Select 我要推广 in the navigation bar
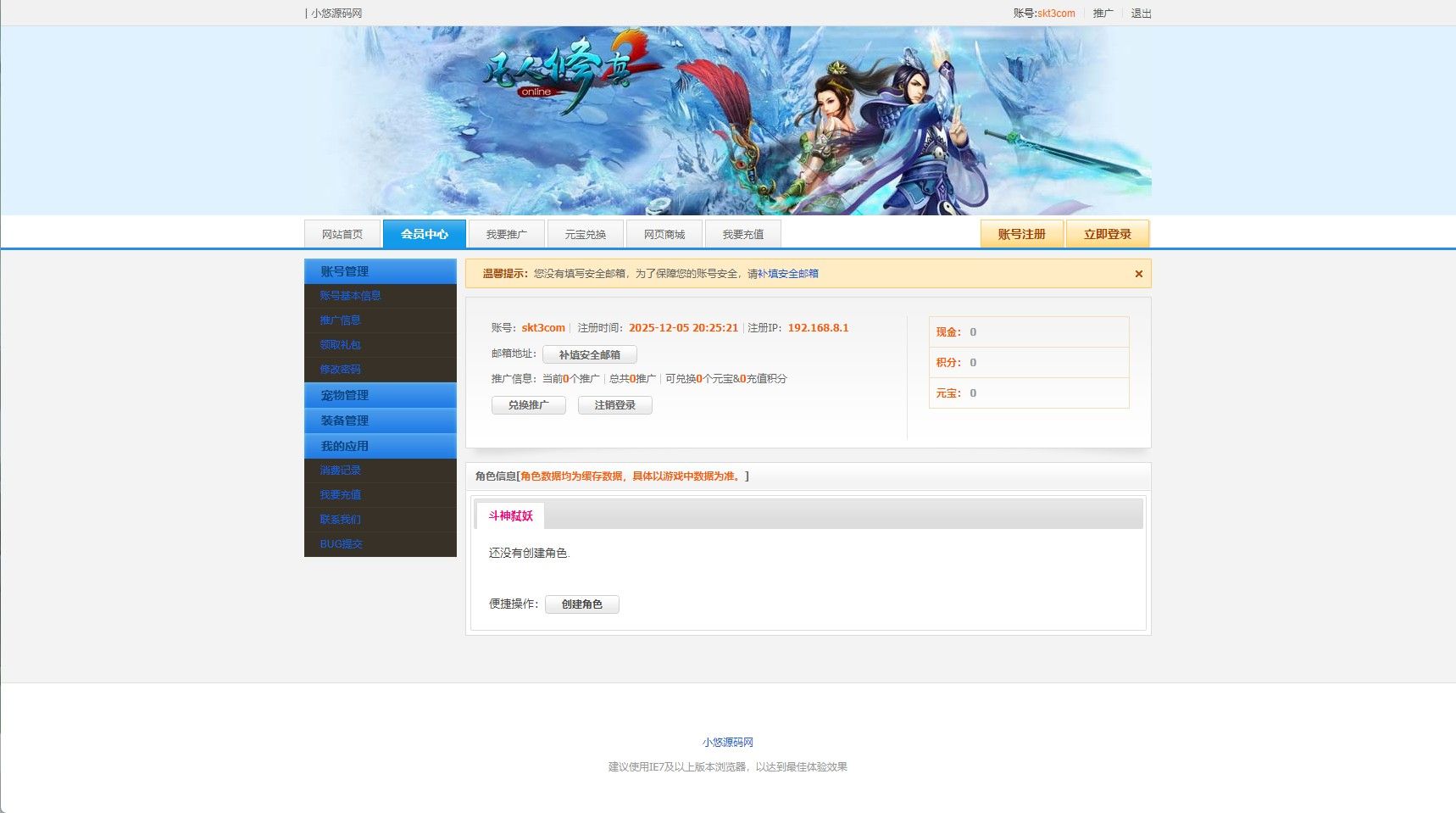This screenshot has width=1456, height=813. coord(507,233)
